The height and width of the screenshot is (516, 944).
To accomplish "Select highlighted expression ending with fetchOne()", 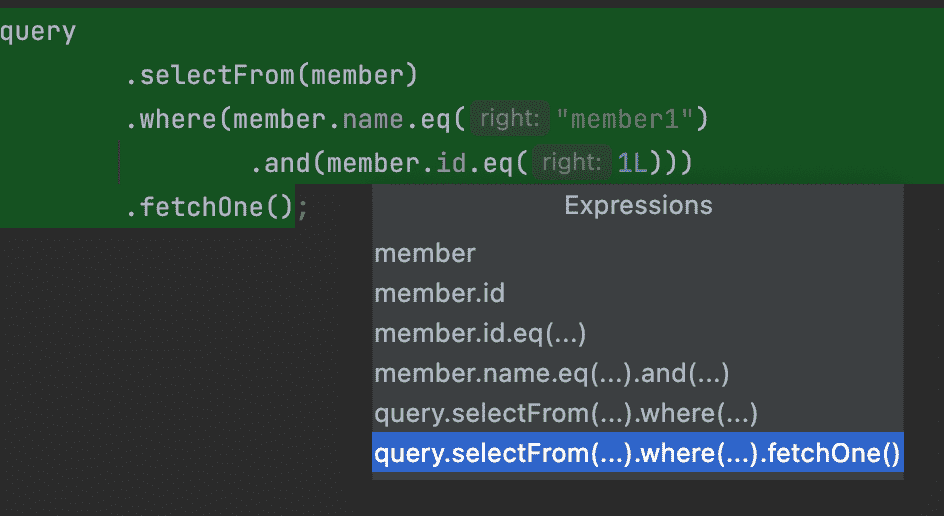I will tap(637, 453).
